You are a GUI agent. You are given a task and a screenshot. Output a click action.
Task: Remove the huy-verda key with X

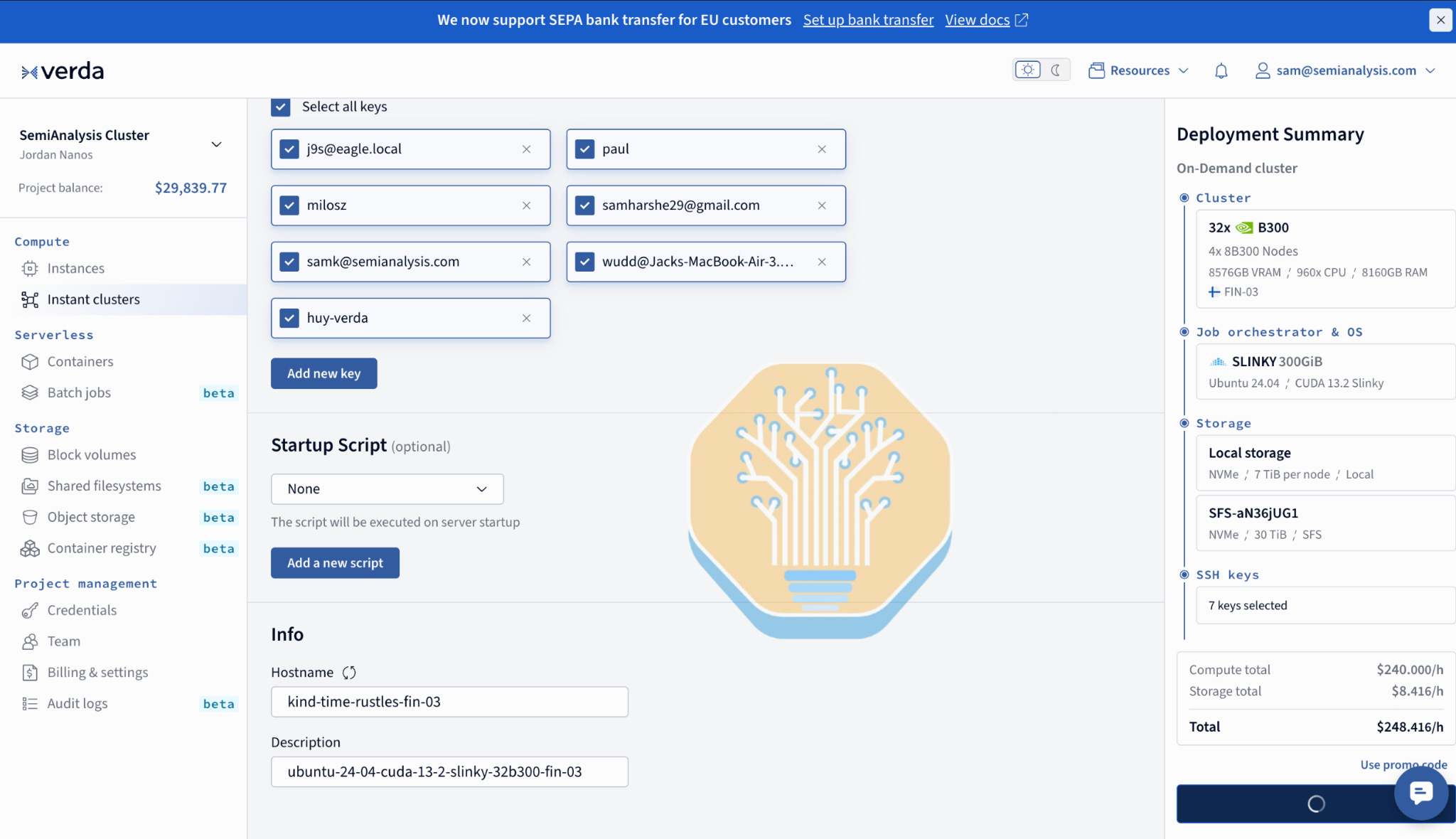(527, 319)
